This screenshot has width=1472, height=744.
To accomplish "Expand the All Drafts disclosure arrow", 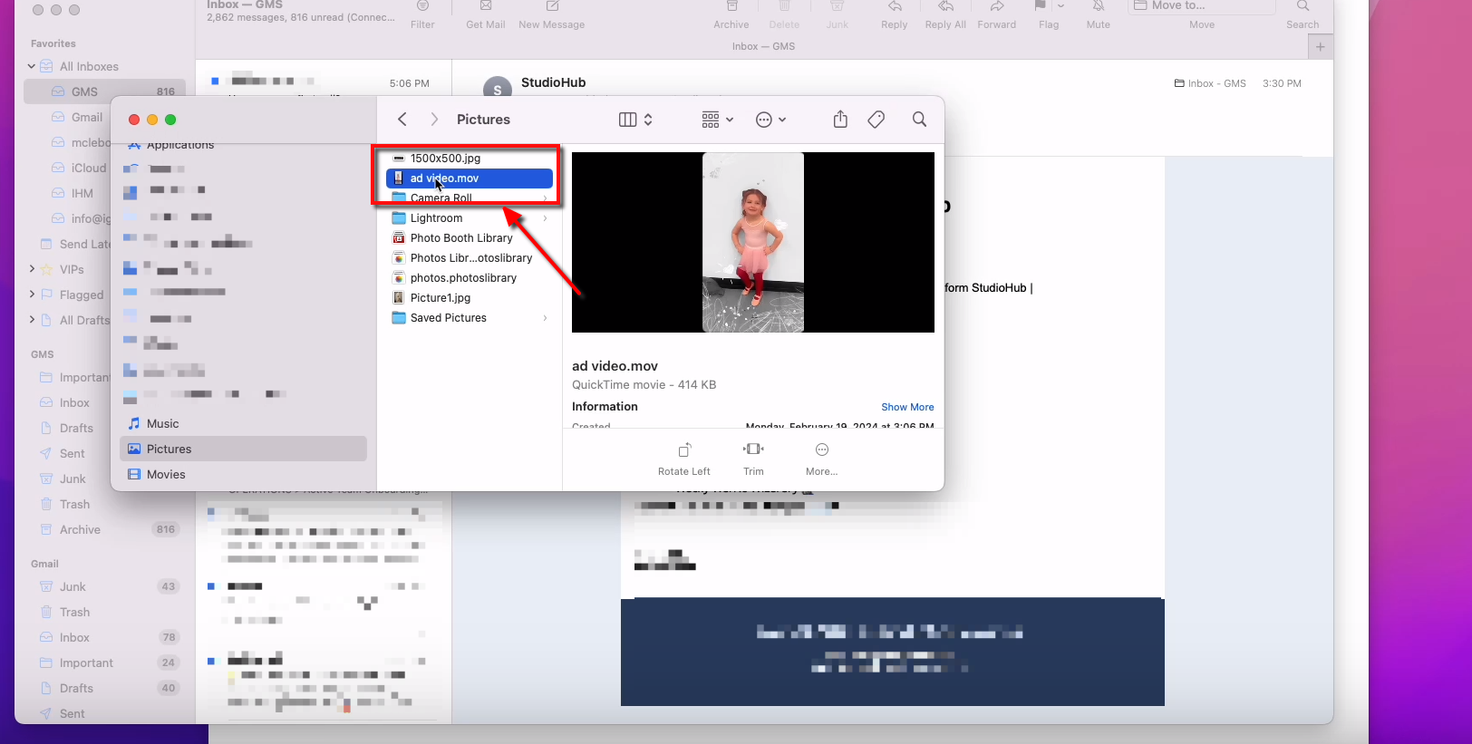I will click(32, 320).
